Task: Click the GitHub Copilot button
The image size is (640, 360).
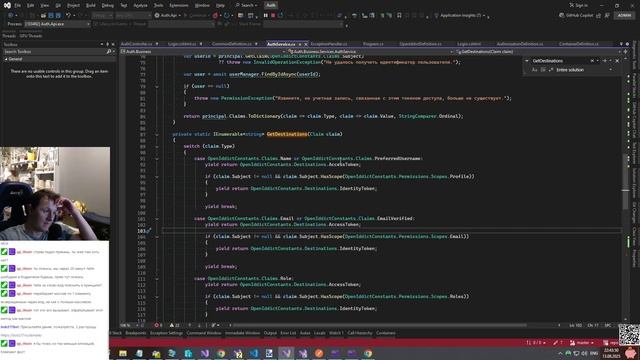Action: click(x=576, y=16)
